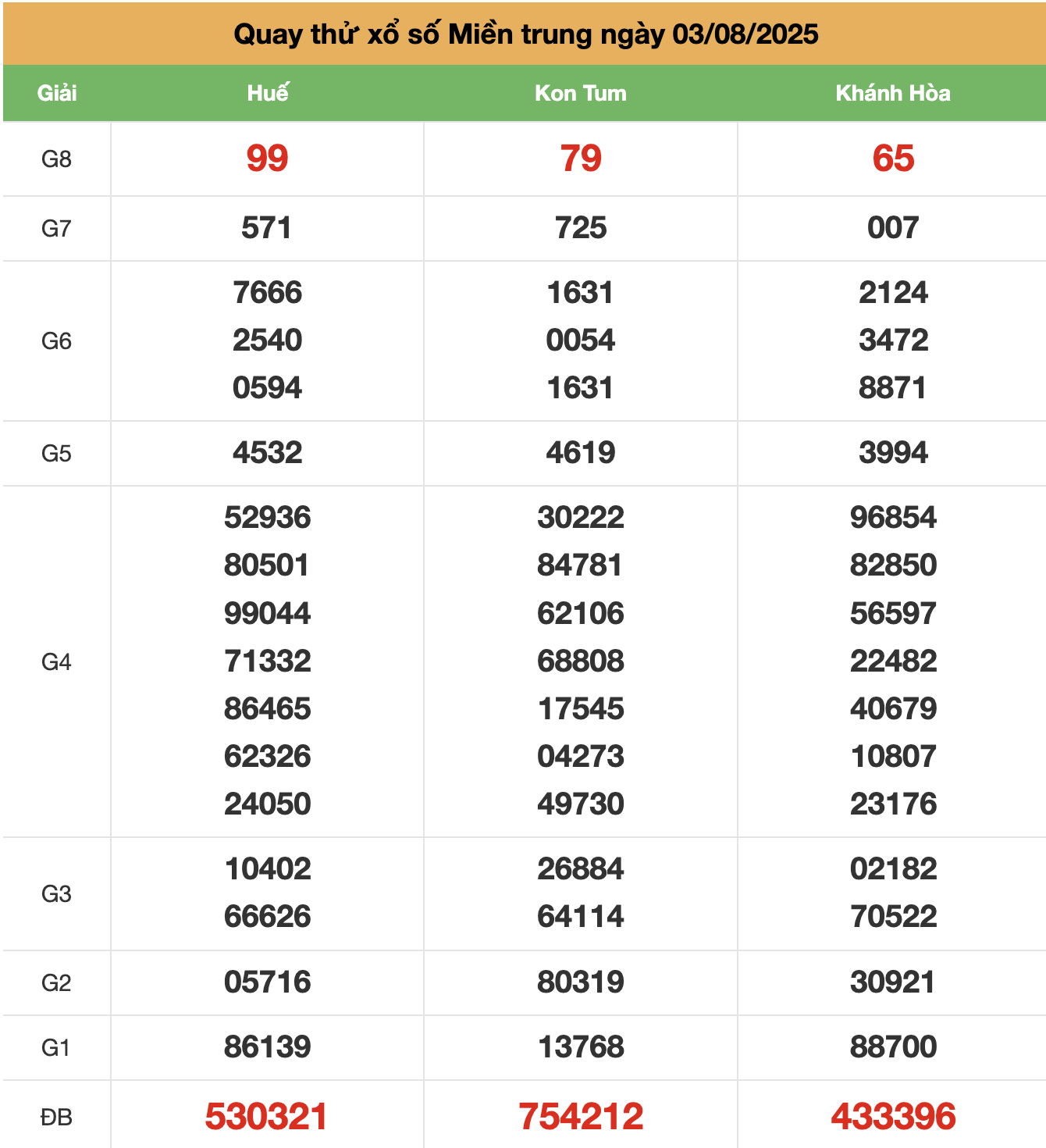The height and width of the screenshot is (1148, 1046).
Task: Click Kon Tum G8 result 79
Action: (581, 159)
